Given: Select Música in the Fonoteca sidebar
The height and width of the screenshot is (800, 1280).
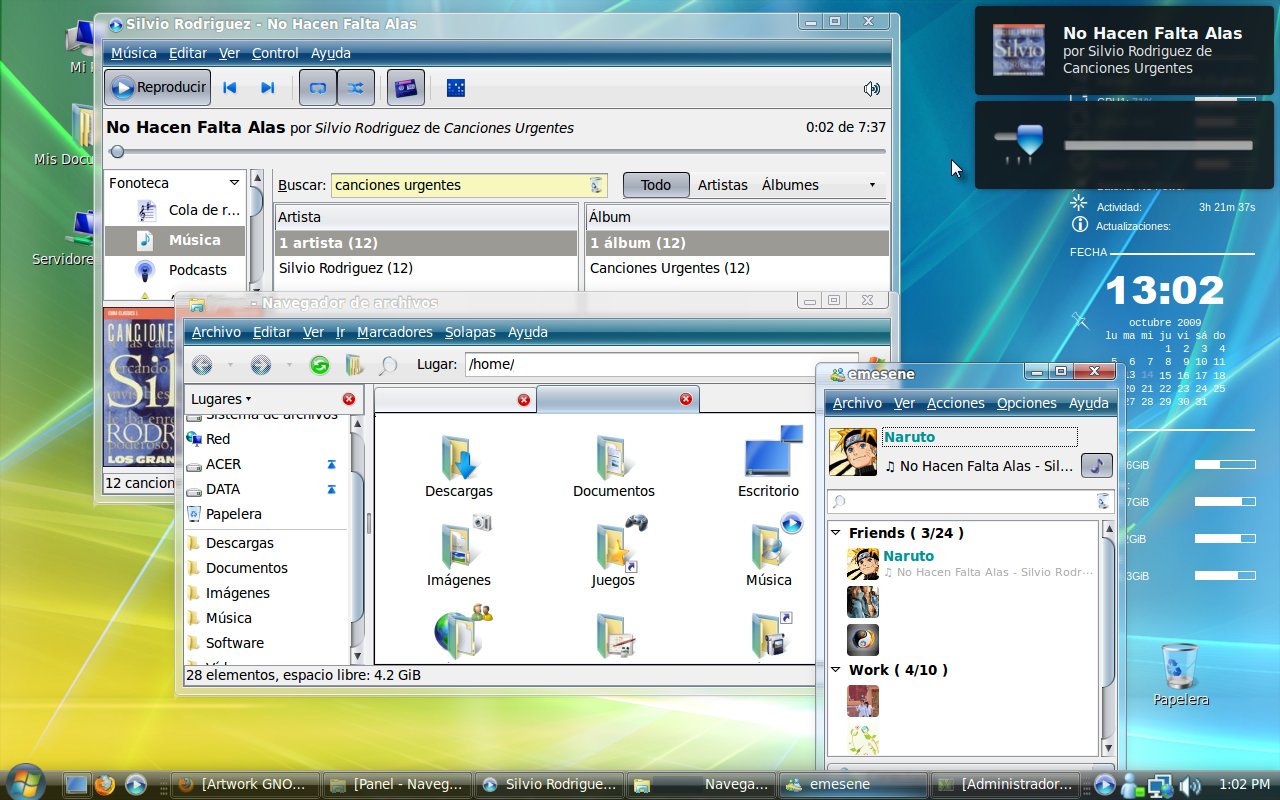Looking at the screenshot, I should (x=176, y=240).
